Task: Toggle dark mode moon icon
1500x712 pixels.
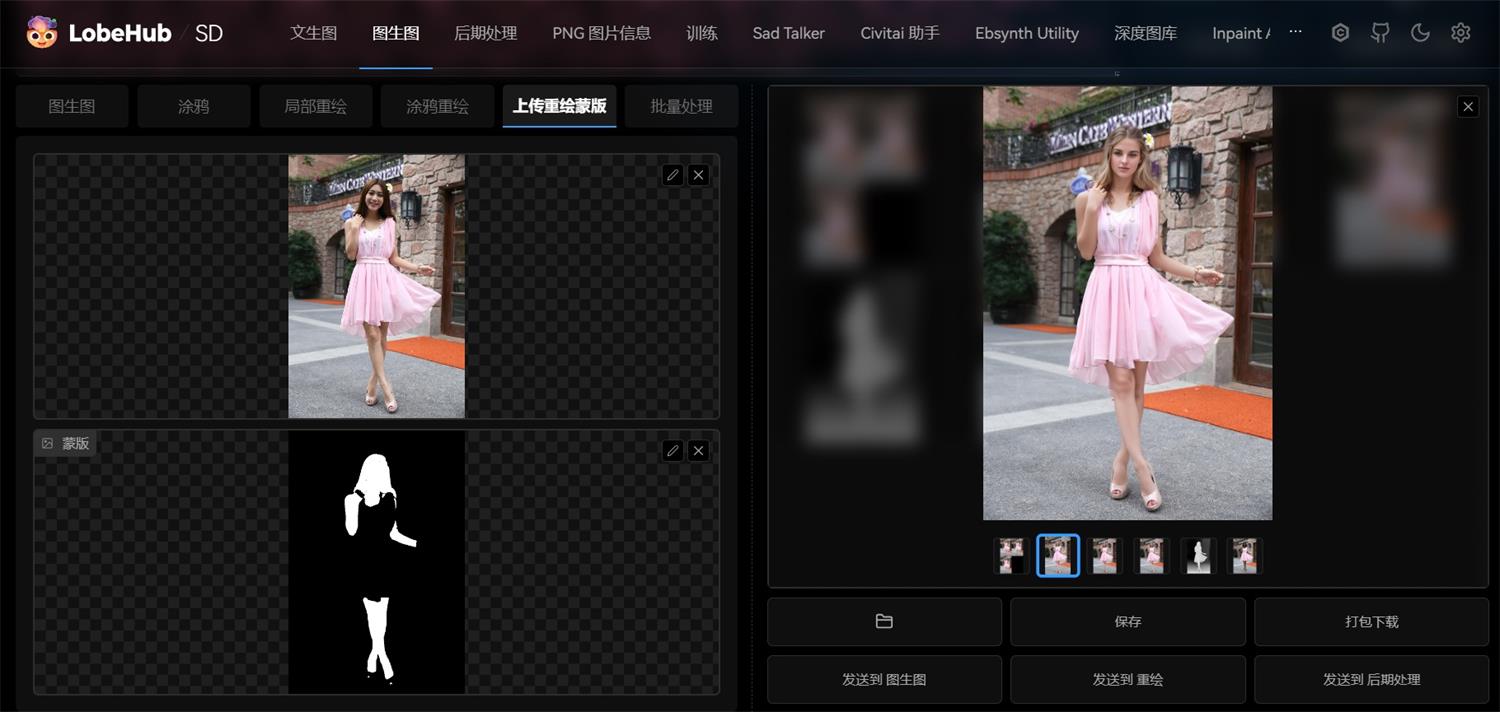Action: click(x=1420, y=33)
